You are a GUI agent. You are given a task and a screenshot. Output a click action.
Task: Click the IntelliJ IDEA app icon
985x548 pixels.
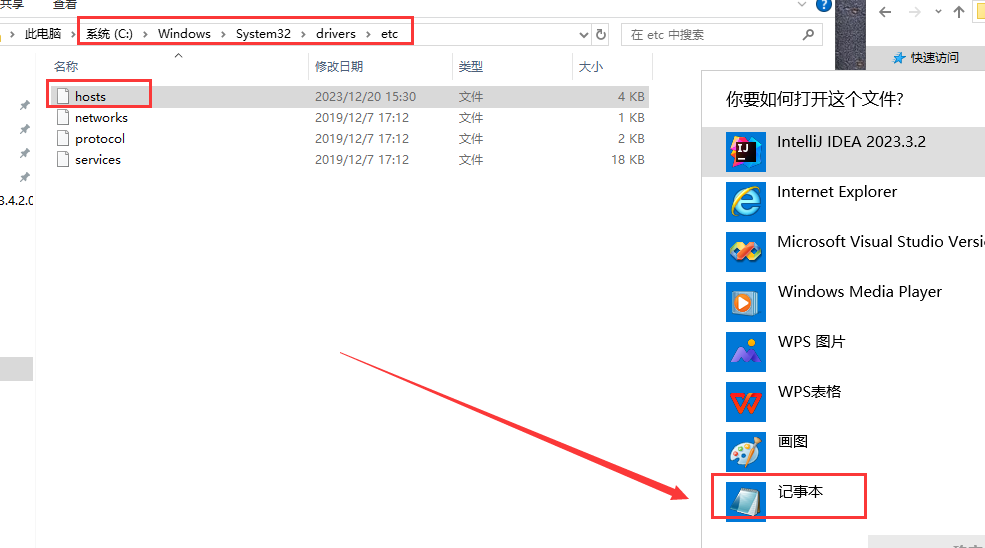click(746, 151)
